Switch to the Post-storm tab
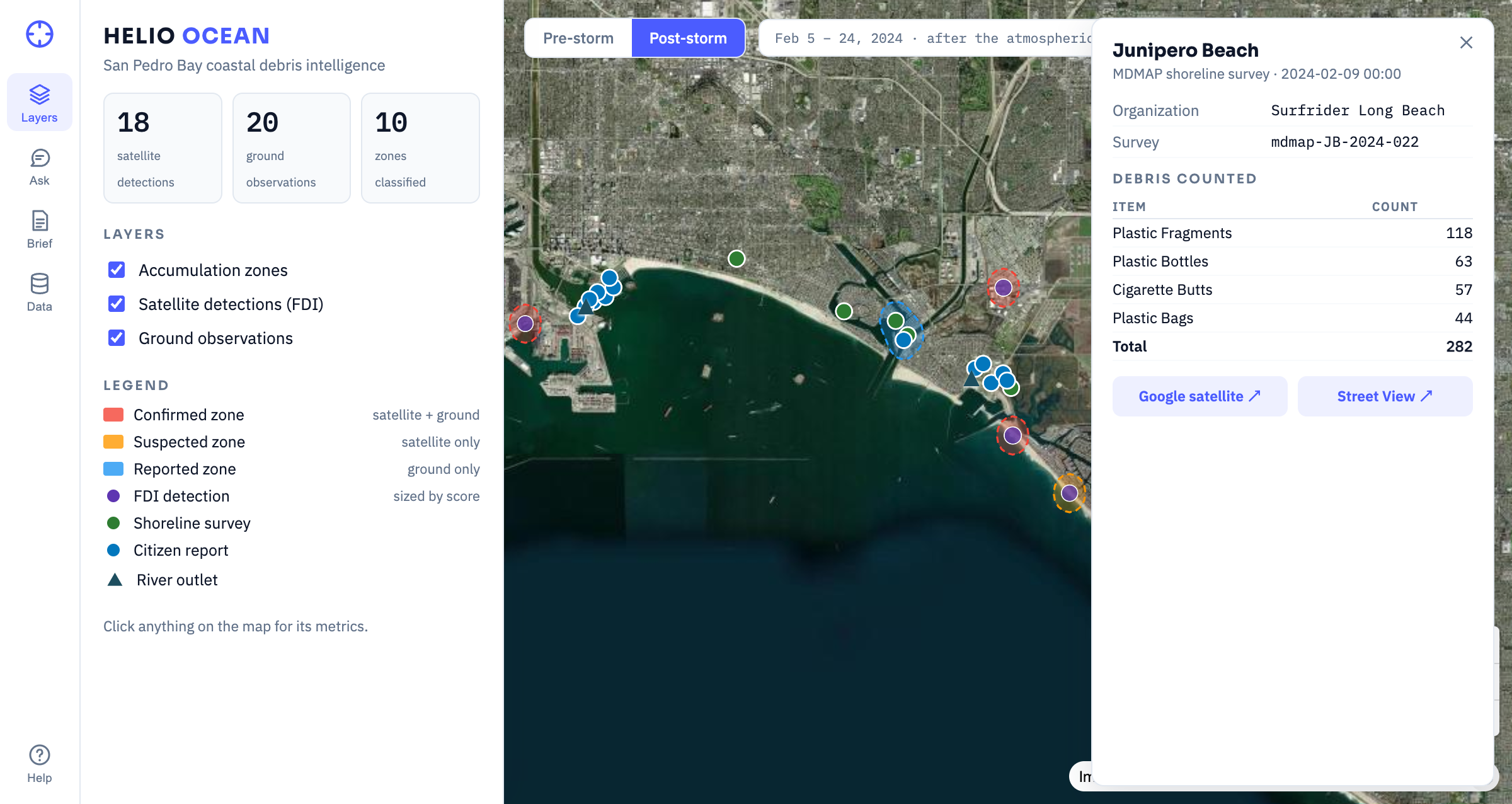The width and height of the screenshot is (1512, 804). [688, 38]
